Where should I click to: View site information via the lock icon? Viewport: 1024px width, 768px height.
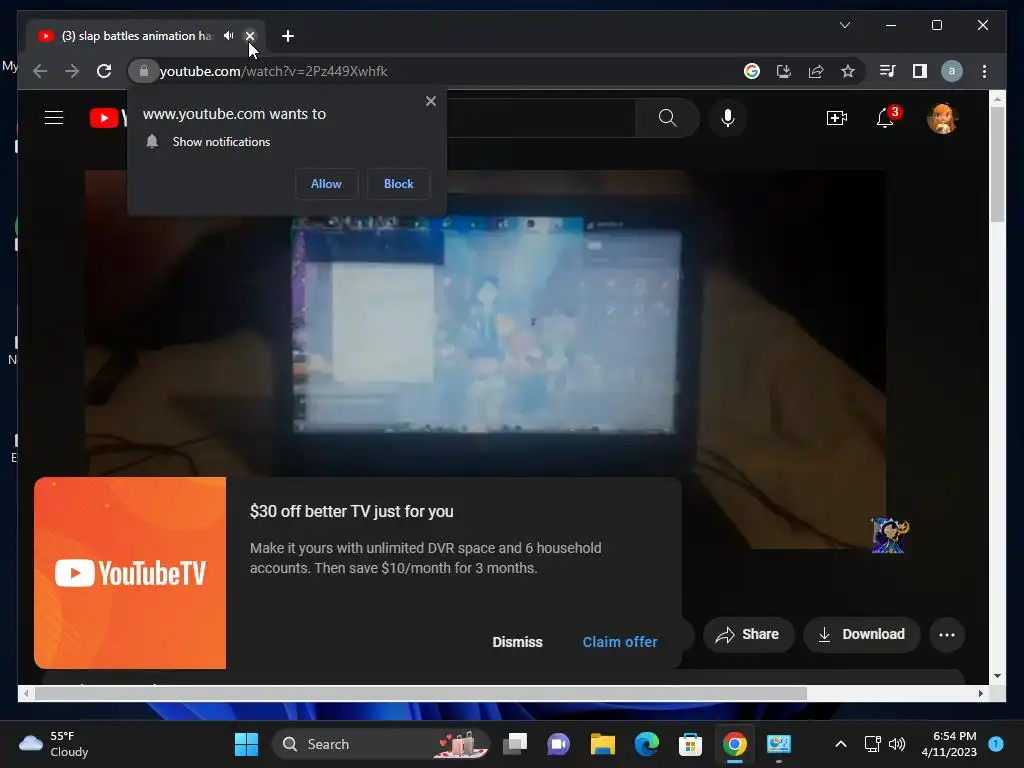point(144,71)
